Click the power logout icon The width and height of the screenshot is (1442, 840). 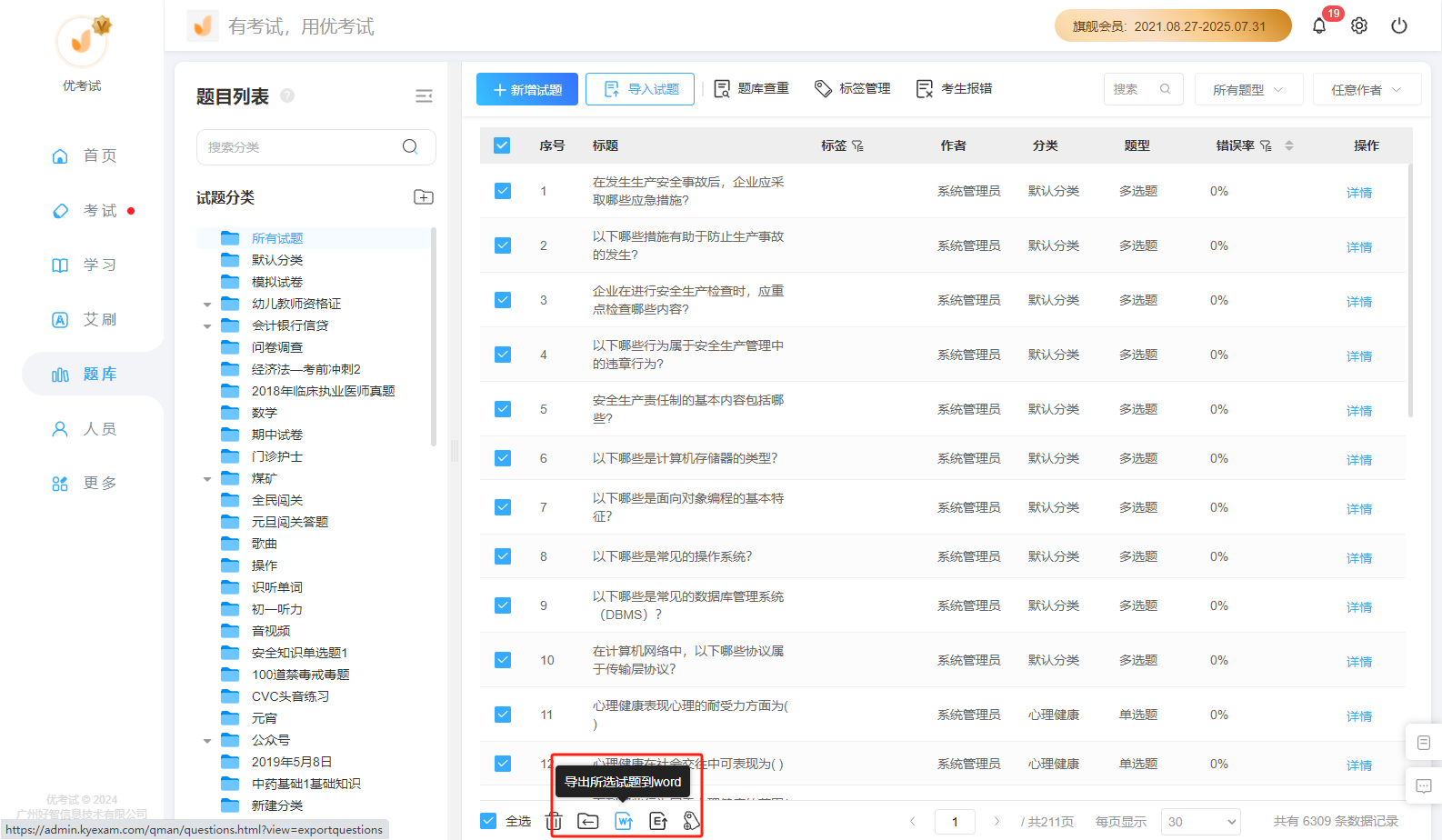[1399, 25]
